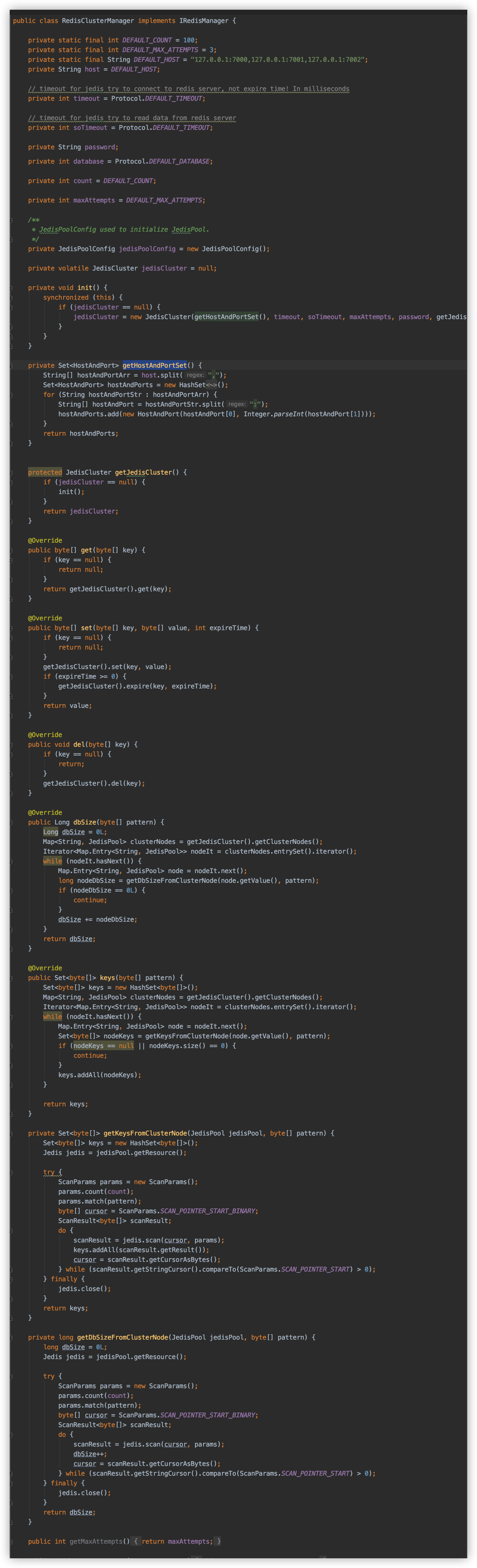477x1568 pixels.
Task: Fold the synchronized (this) block via gutter marker
Action: pos(12,298)
